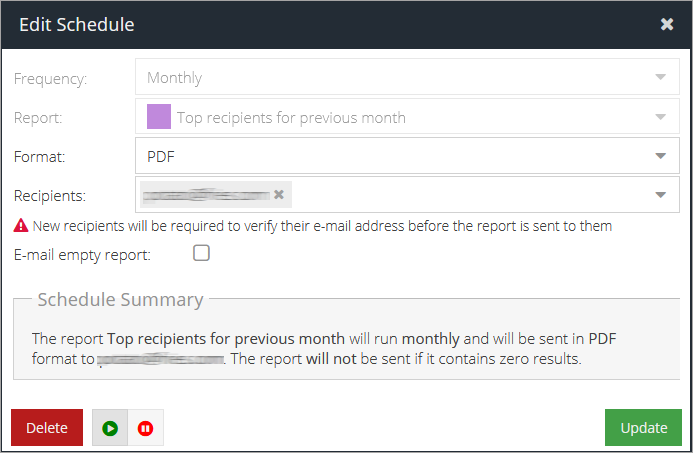Expand the Report dropdown arrow

coord(660,117)
